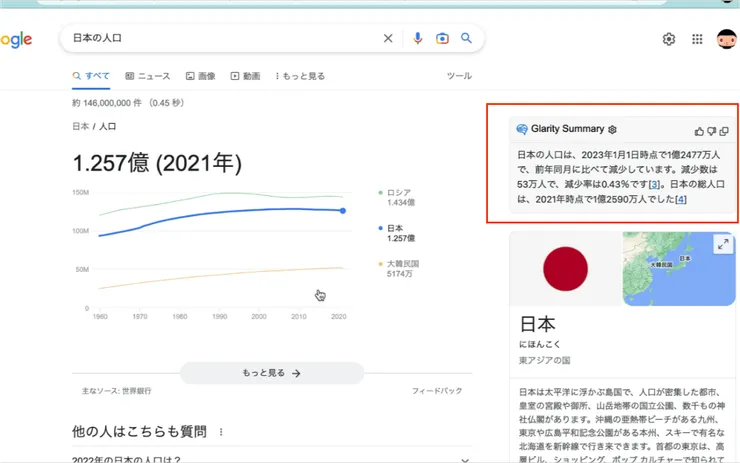Click the 1.257億 (2021年) heading

(157, 163)
